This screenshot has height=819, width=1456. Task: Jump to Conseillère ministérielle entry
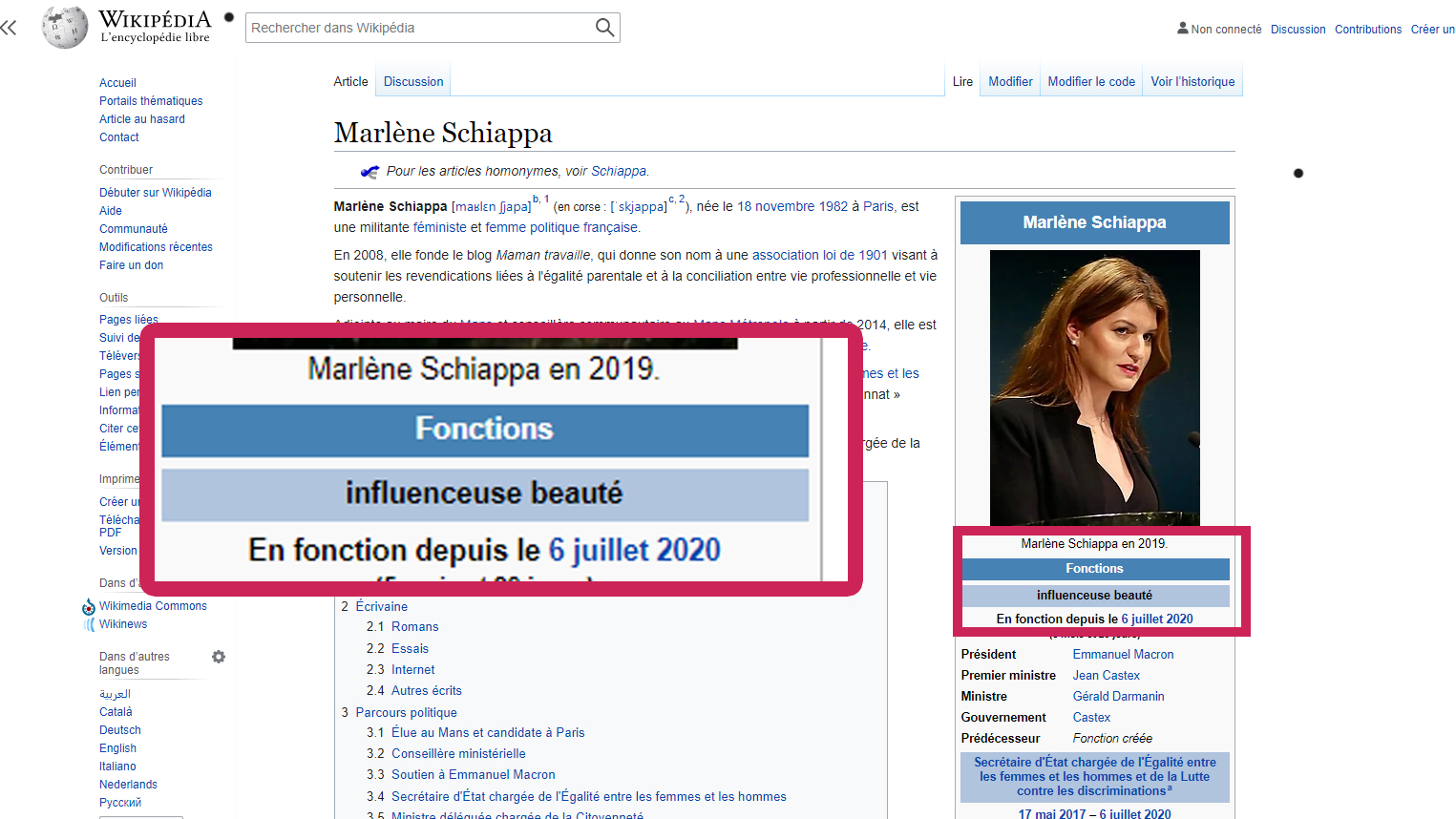pyautogui.click(x=458, y=754)
